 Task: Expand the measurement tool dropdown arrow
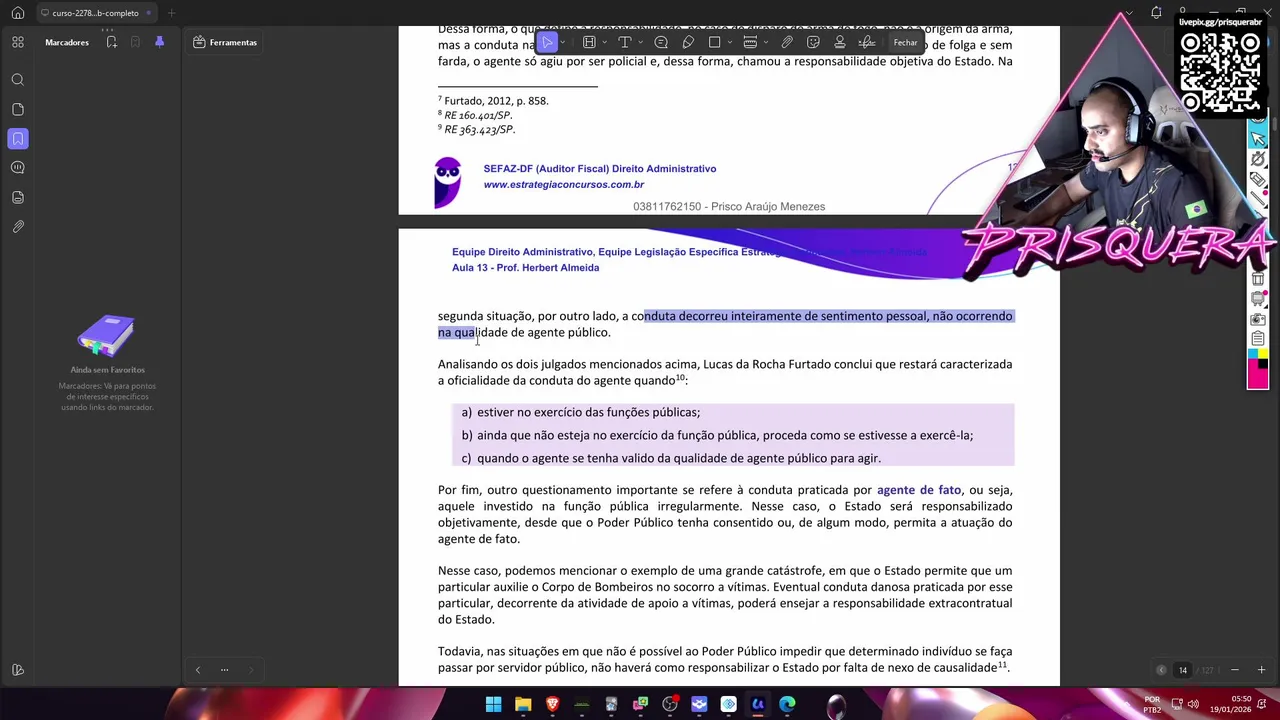click(x=766, y=42)
